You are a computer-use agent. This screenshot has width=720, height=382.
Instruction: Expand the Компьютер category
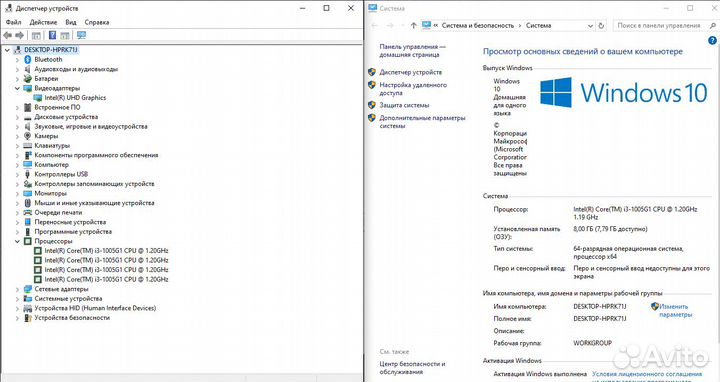[x=17, y=164]
